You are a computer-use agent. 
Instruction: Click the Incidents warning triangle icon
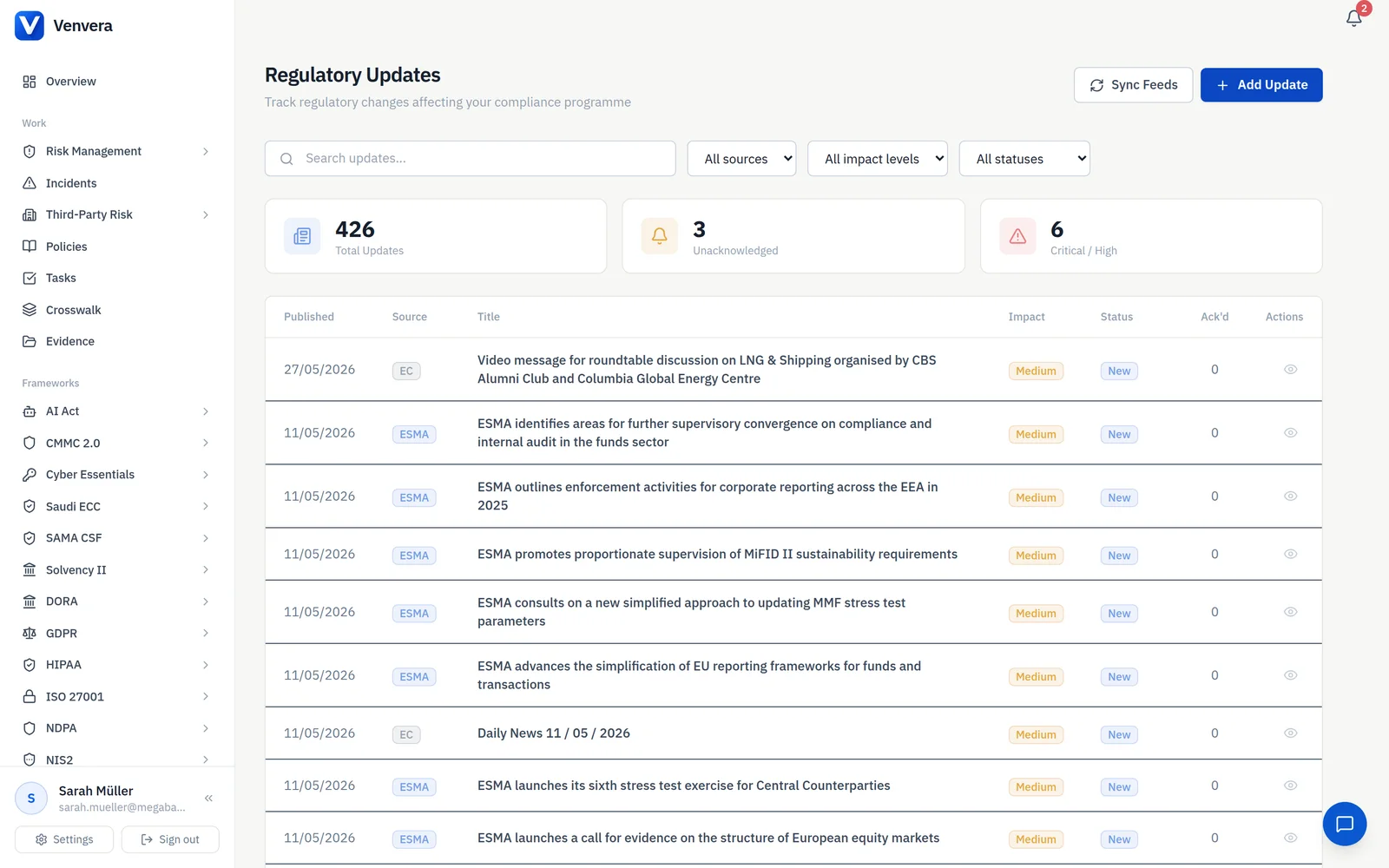pyautogui.click(x=30, y=183)
